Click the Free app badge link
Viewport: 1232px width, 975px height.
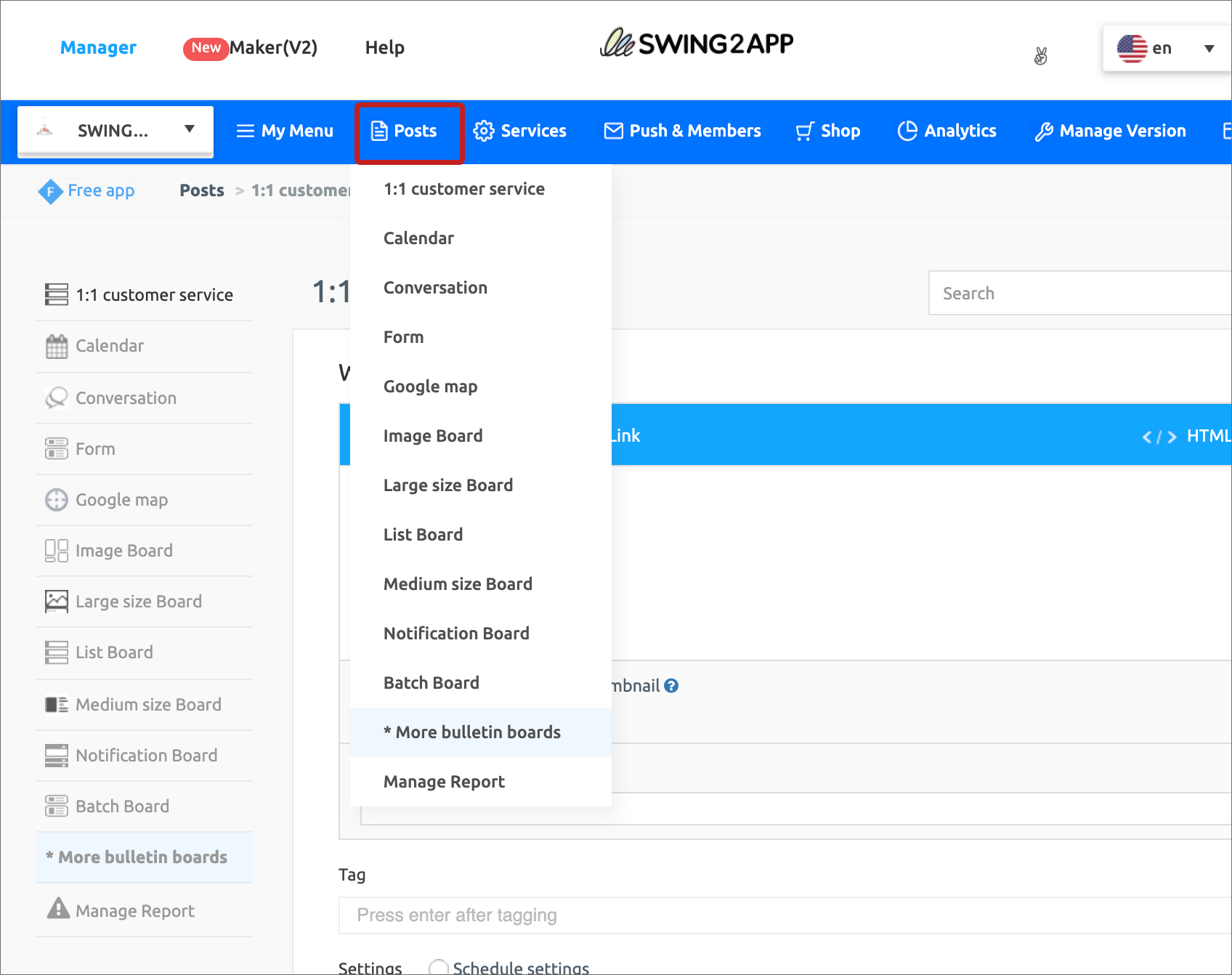tap(86, 191)
